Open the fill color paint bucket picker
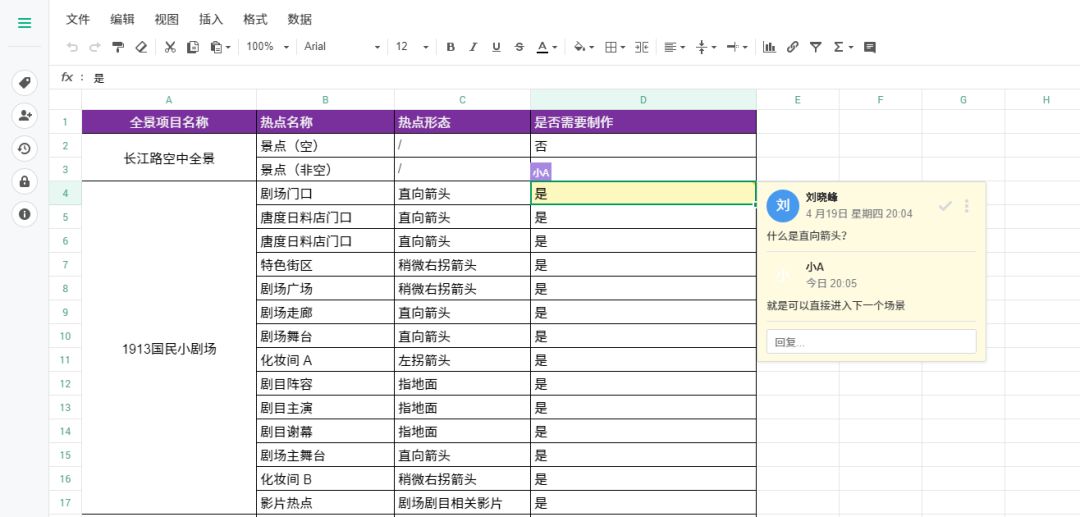Viewport: 1080px width, 517px height. pyautogui.click(x=583, y=47)
